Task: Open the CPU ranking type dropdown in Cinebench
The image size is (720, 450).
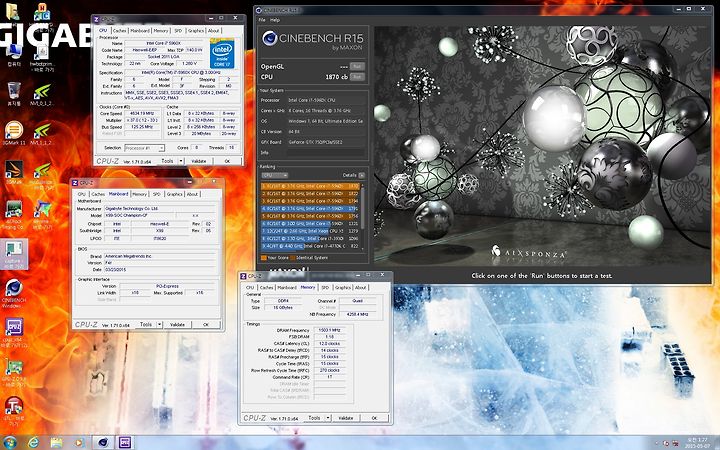Action: click(275, 175)
